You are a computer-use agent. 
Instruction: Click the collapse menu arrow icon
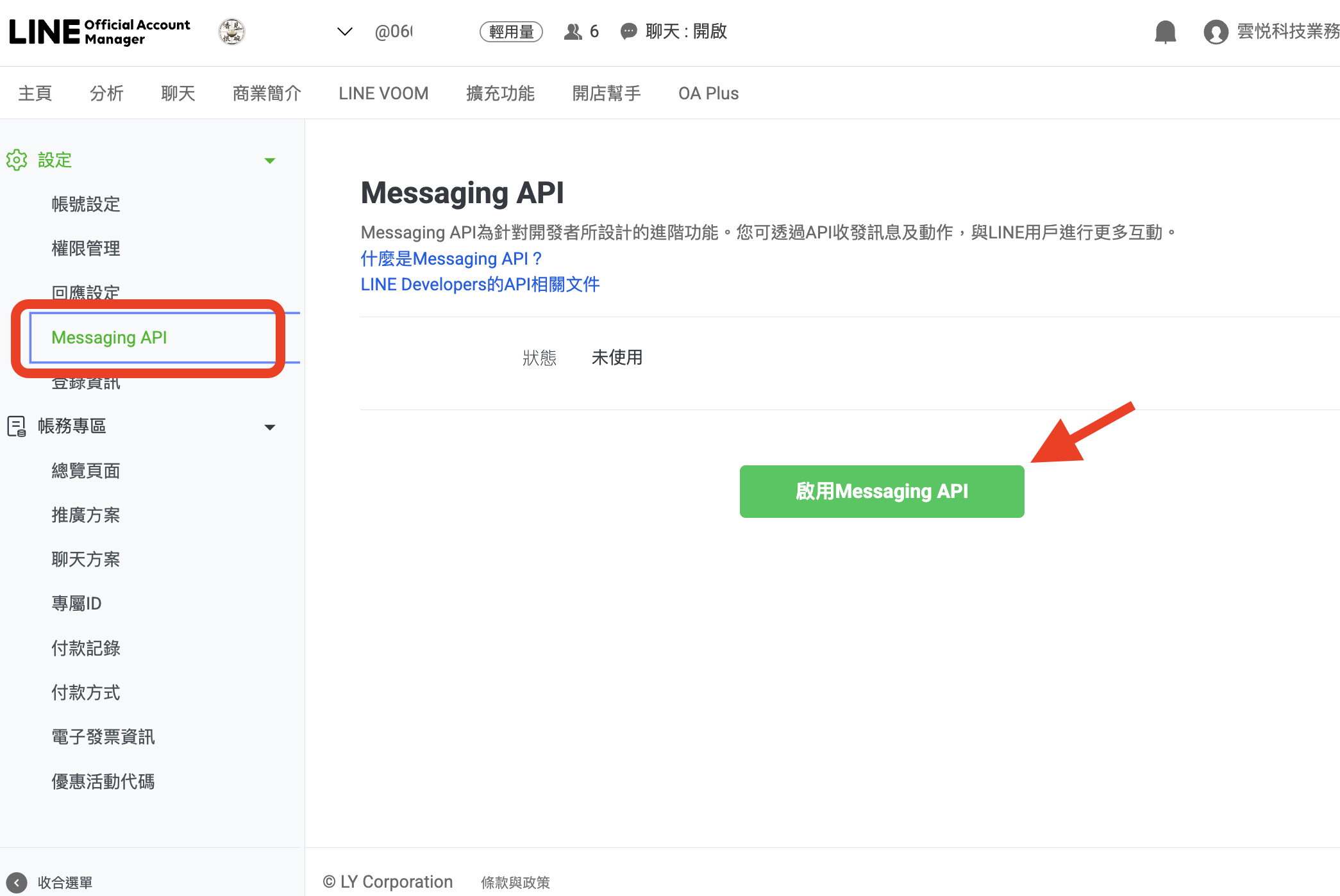click(17, 883)
